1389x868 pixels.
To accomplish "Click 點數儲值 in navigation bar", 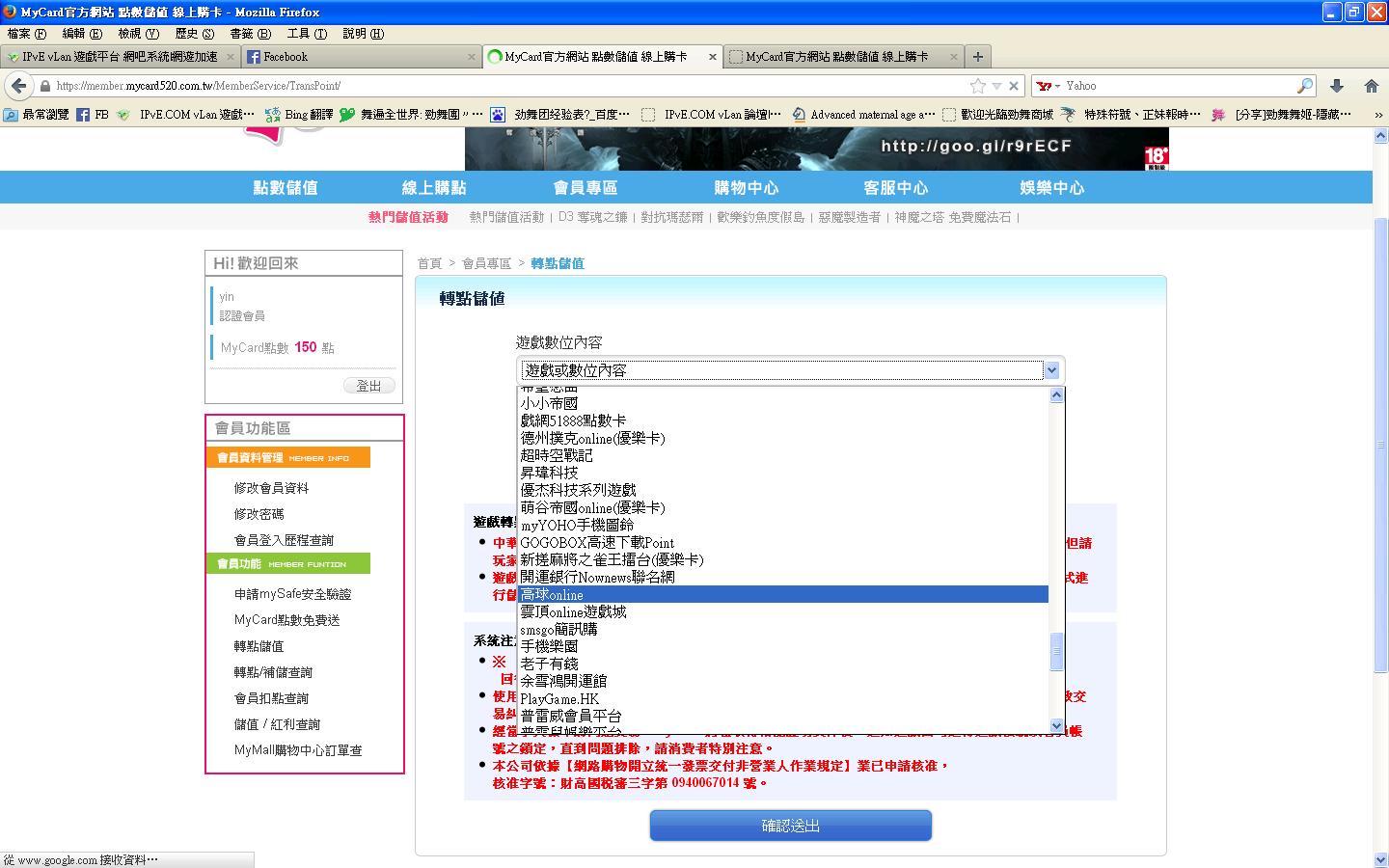I will tap(286, 188).
